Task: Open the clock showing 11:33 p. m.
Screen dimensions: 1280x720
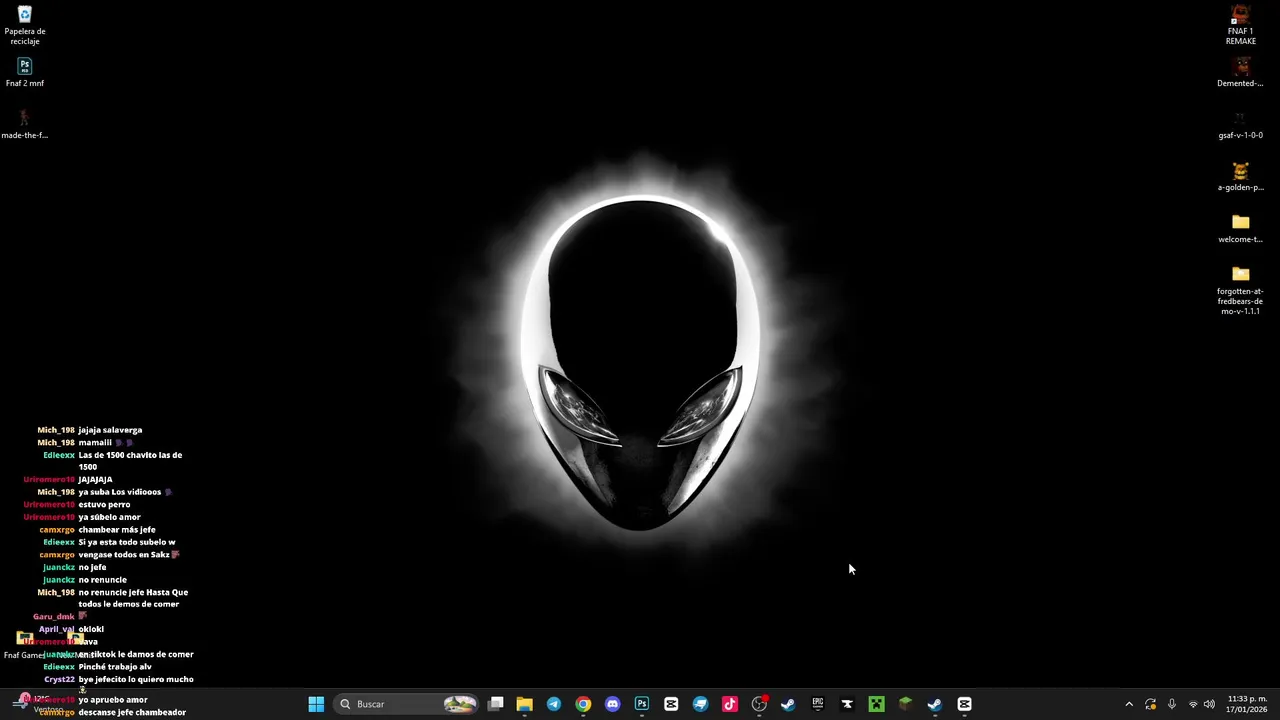Action: tap(1247, 704)
